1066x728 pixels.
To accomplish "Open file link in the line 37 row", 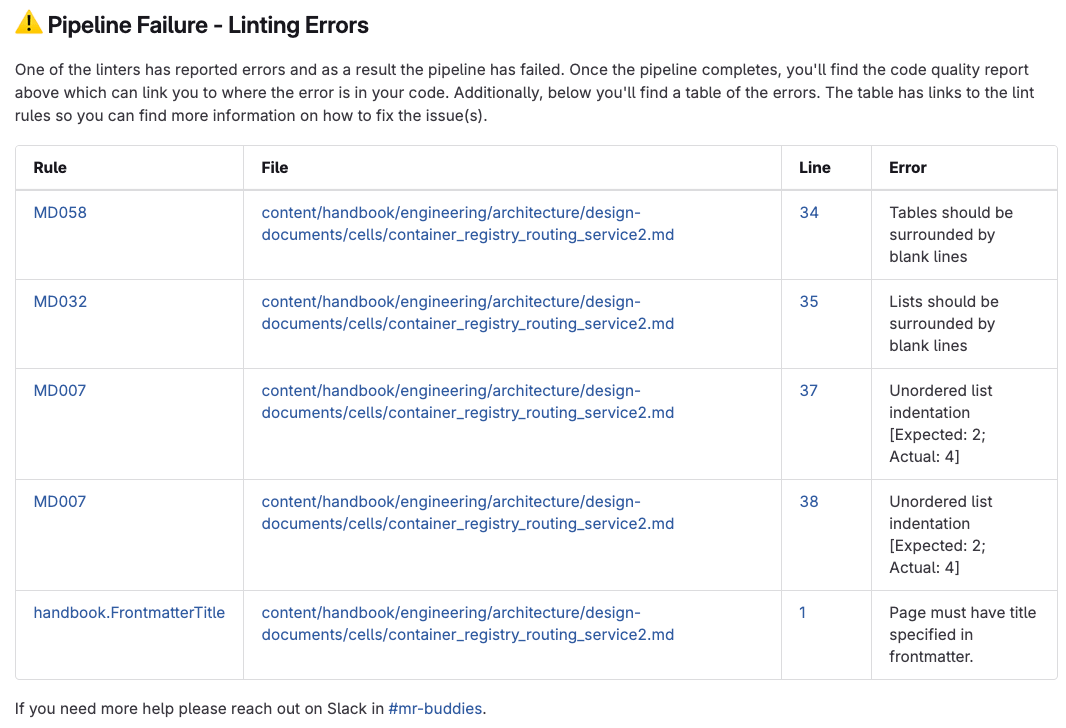I will [468, 402].
